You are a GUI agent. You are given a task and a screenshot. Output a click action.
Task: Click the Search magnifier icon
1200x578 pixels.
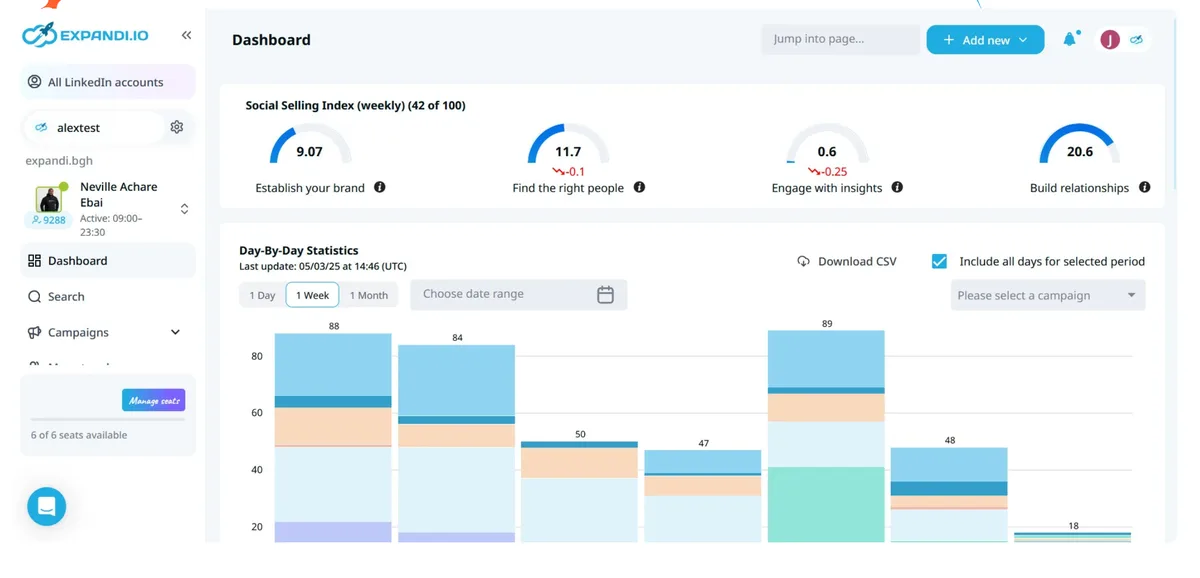[34, 297]
